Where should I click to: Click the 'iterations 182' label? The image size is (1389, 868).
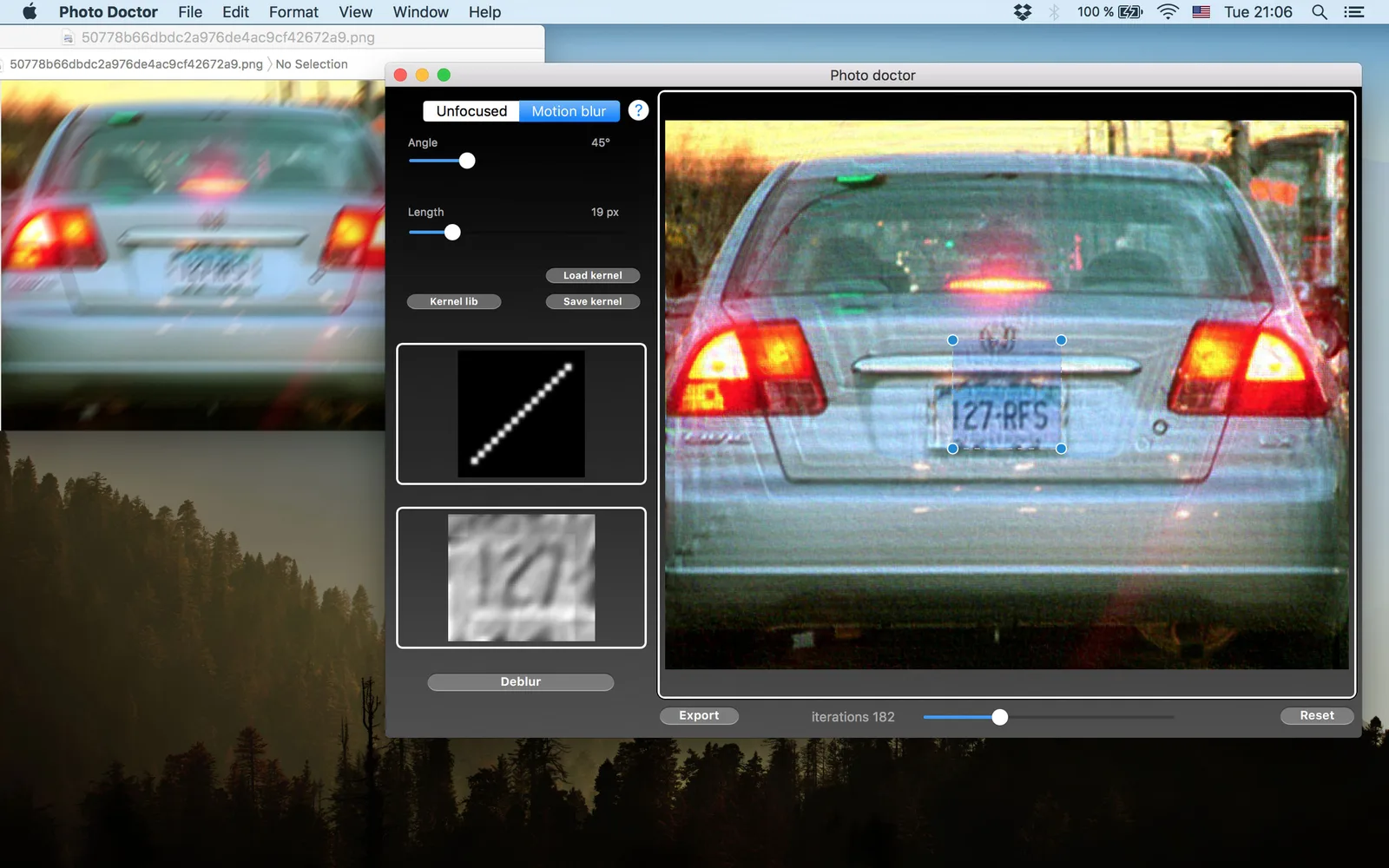852,717
